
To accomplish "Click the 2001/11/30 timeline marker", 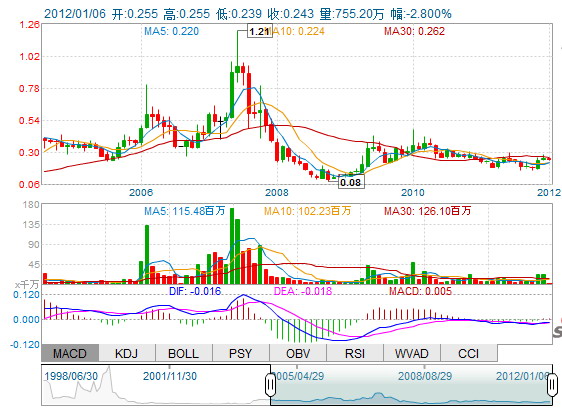I will click(170, 376).
